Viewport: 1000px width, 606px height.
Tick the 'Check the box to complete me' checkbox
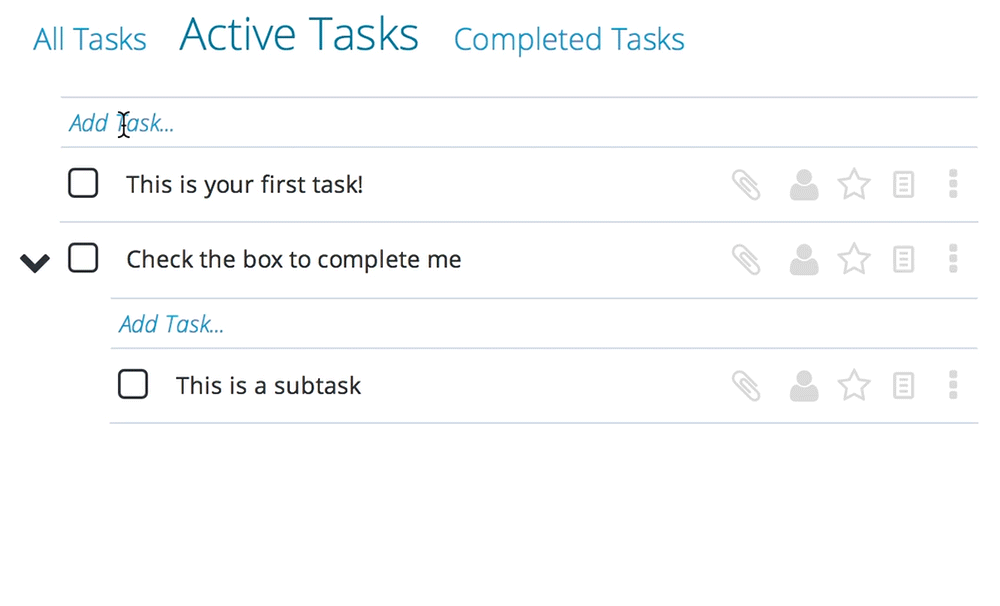tap(83, 258)
